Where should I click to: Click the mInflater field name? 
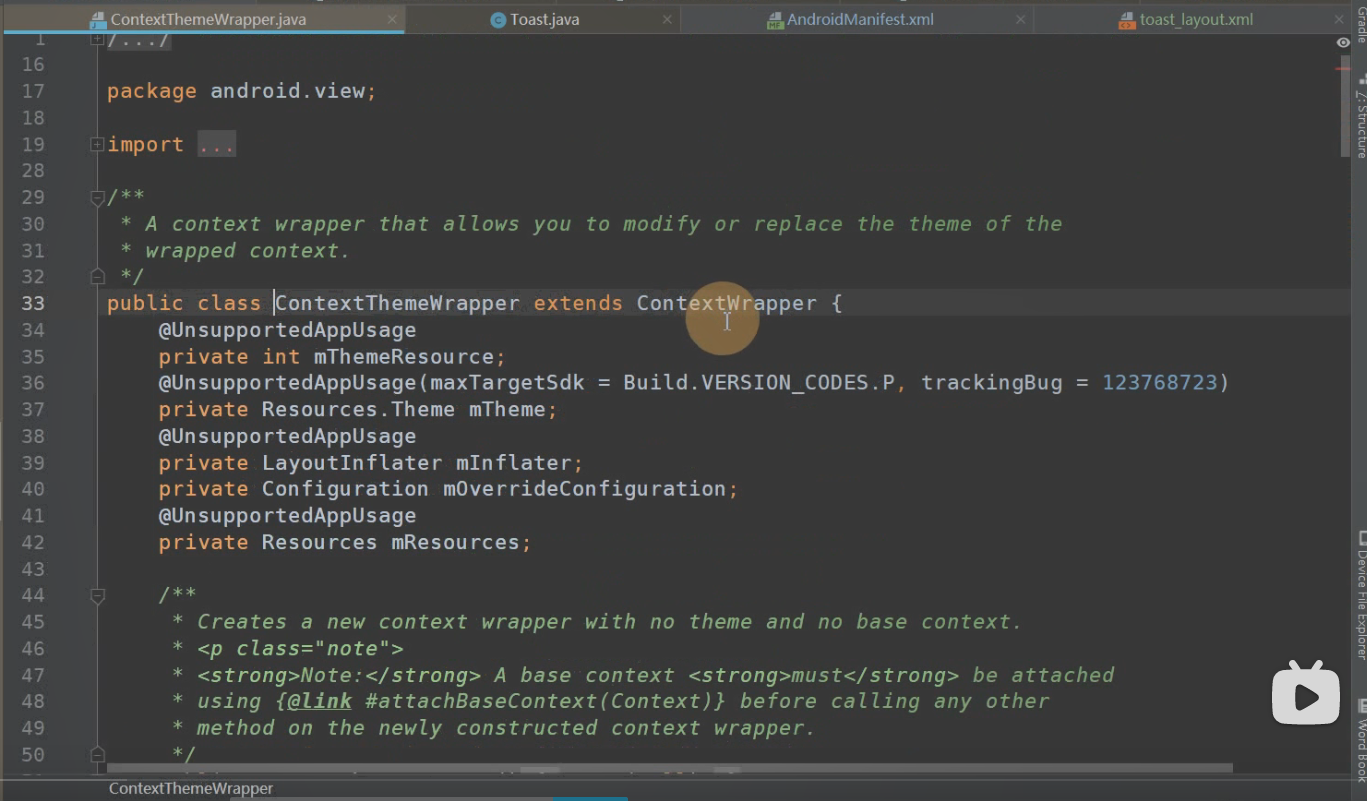(x=513, y=463)
